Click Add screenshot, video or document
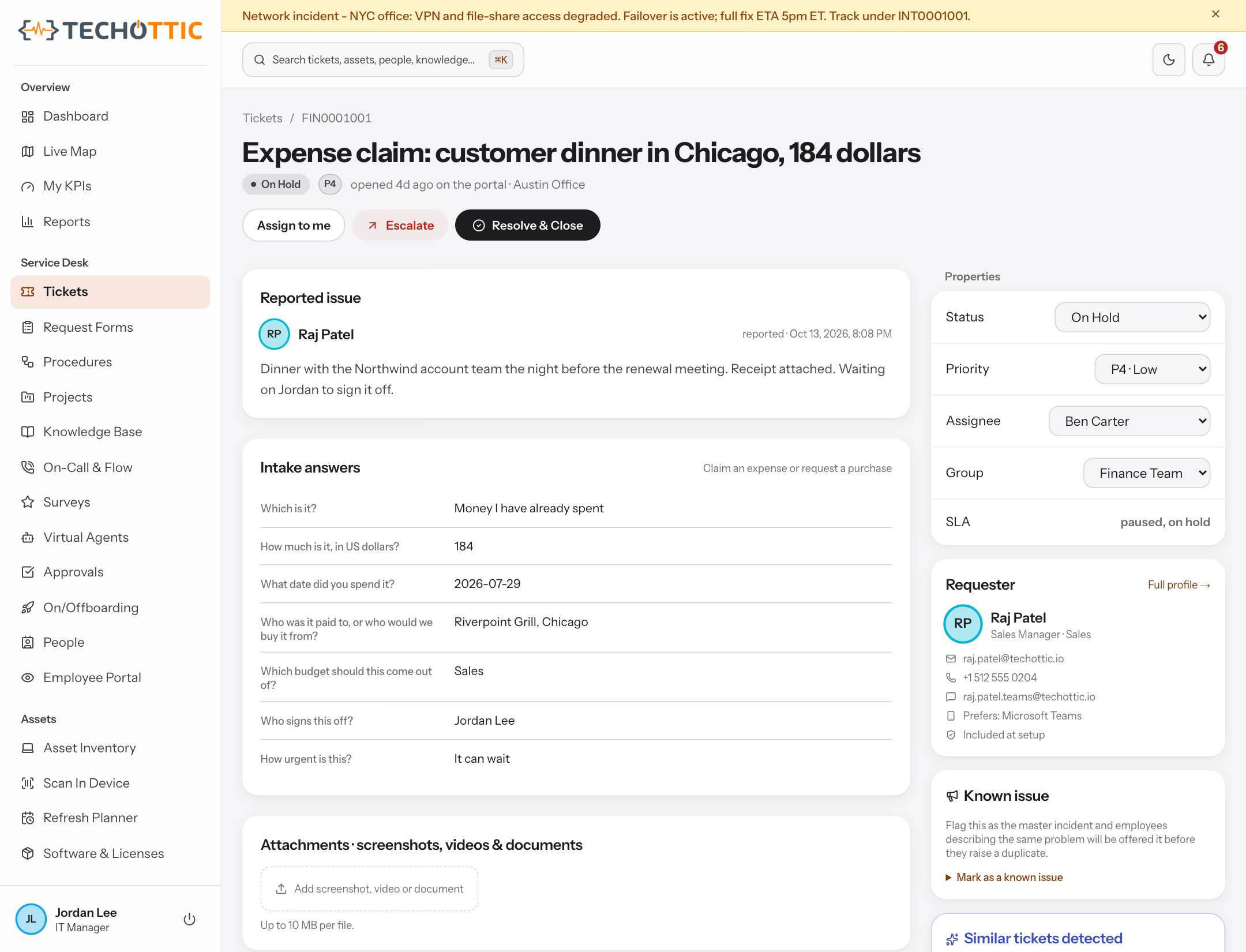 tap(369, 889)
